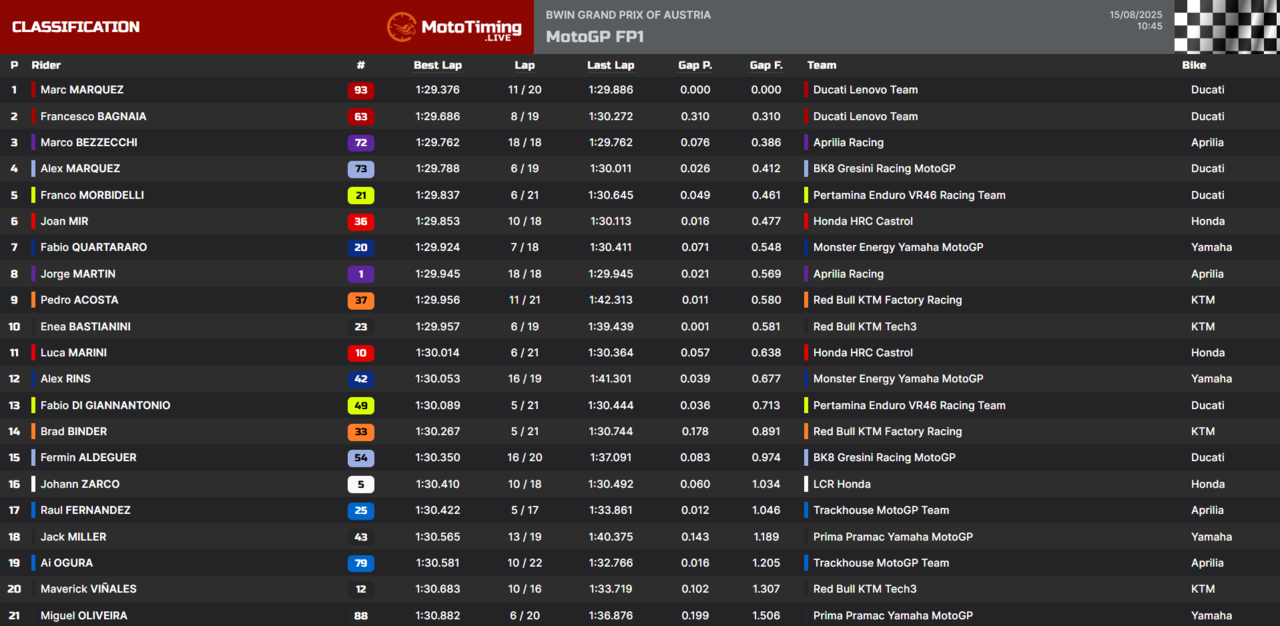The image size is (1280, 626).
Task: Click the Last Lap column header
Action: coord(610,65)
